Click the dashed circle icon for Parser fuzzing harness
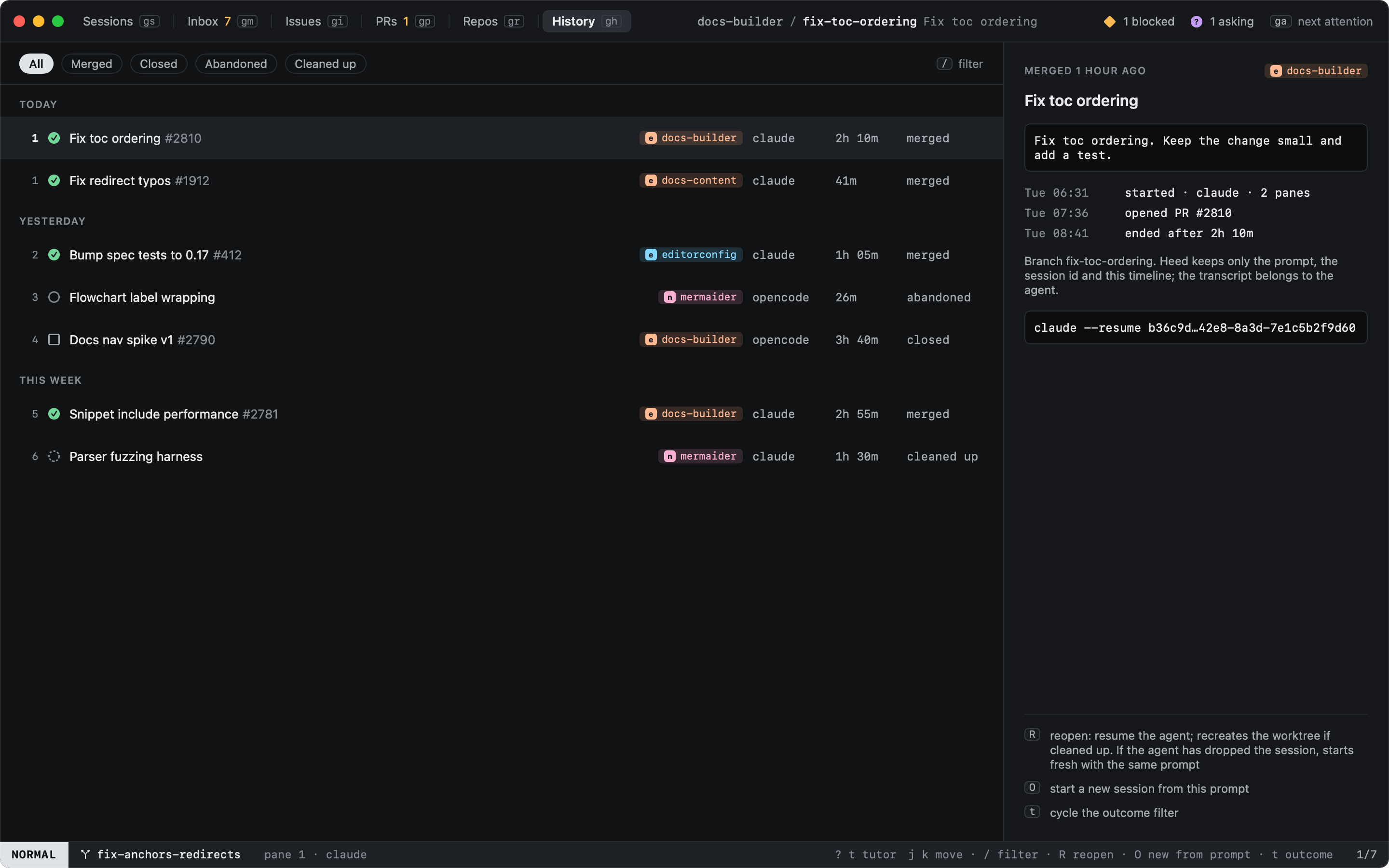This screenshot has height=868, width=1389. [54, 456]
